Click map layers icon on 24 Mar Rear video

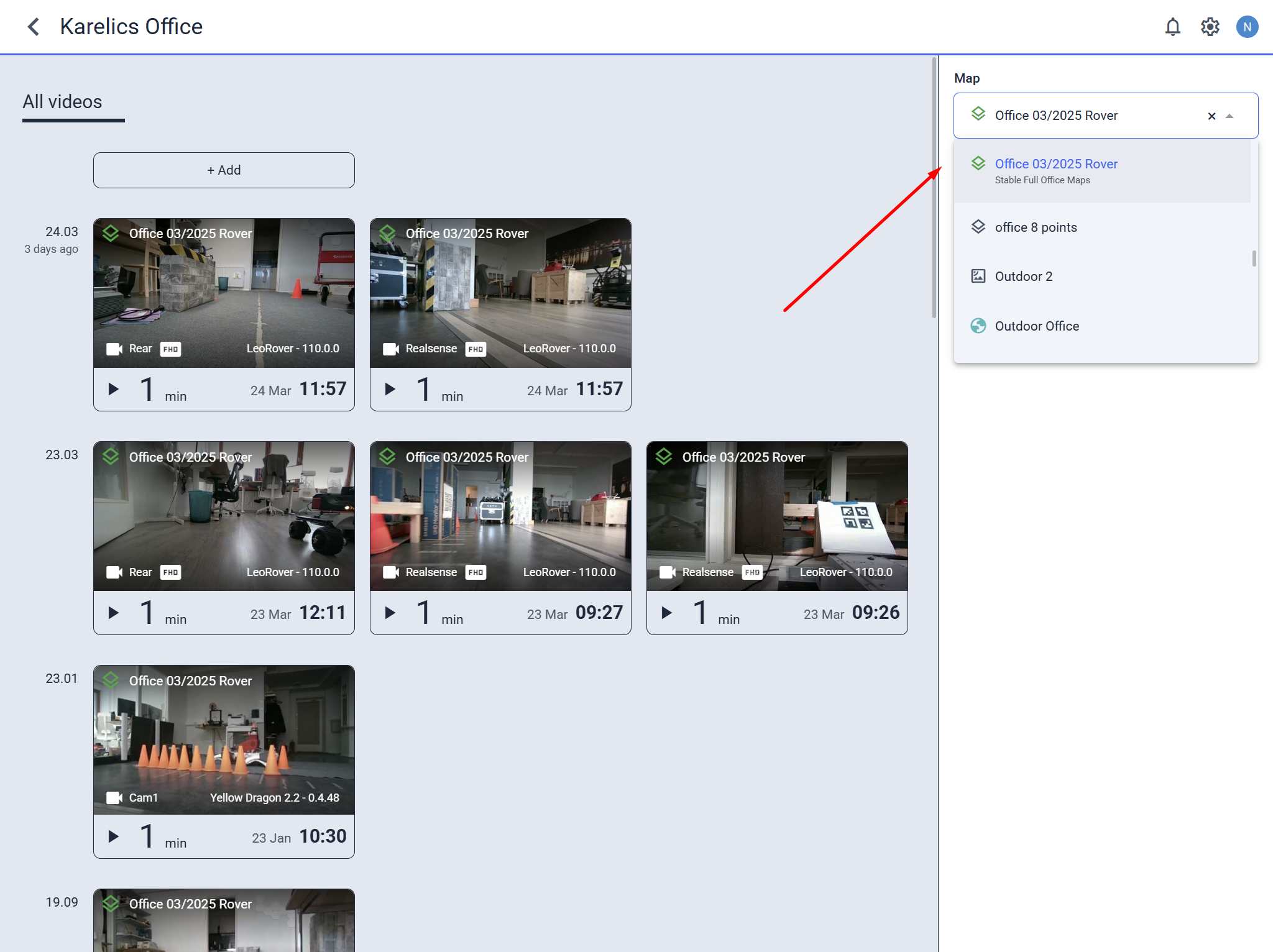[111, 234]
